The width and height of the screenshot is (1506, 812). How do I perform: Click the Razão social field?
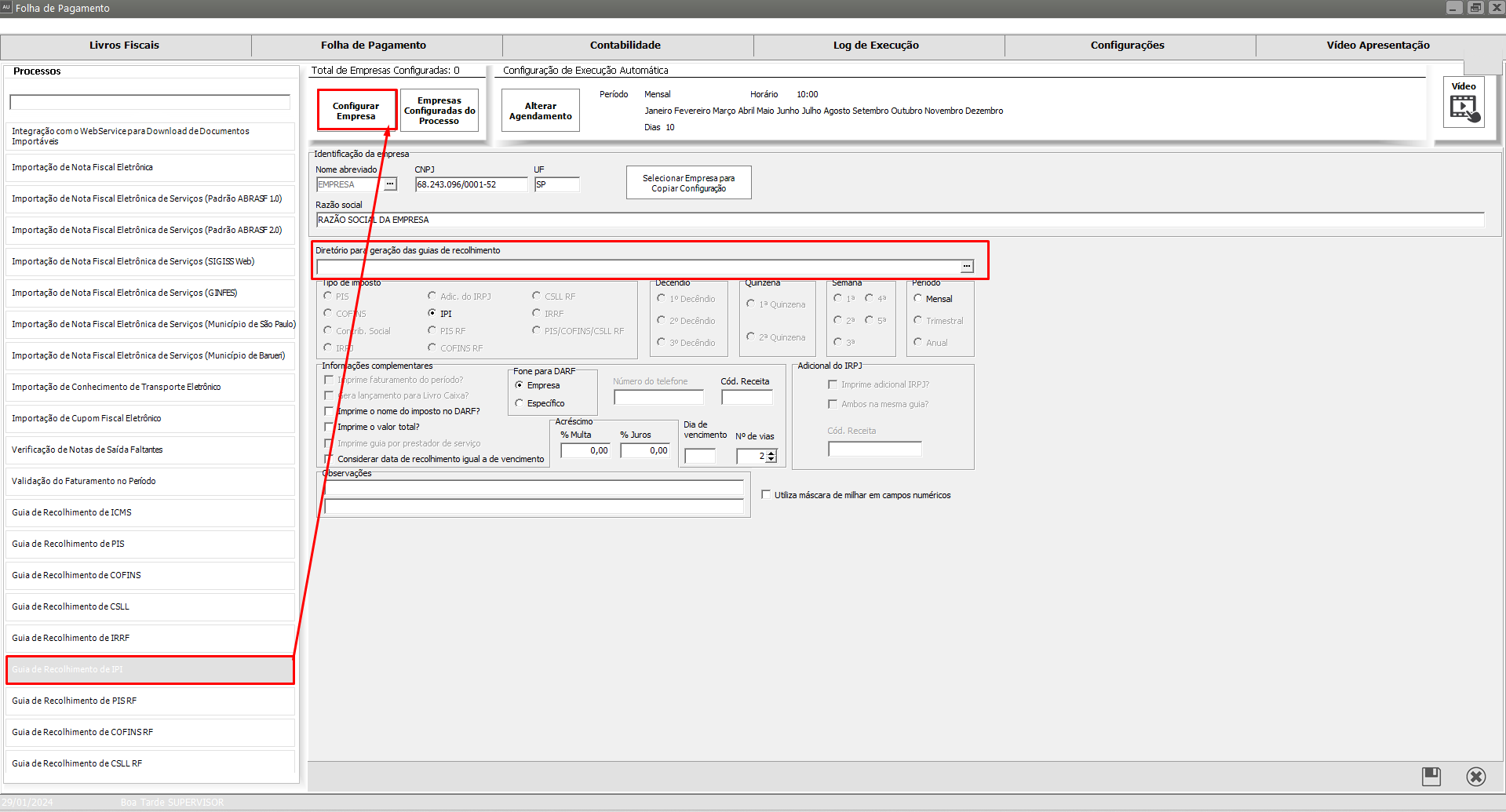pyautogui.click(x=900, y=220)
